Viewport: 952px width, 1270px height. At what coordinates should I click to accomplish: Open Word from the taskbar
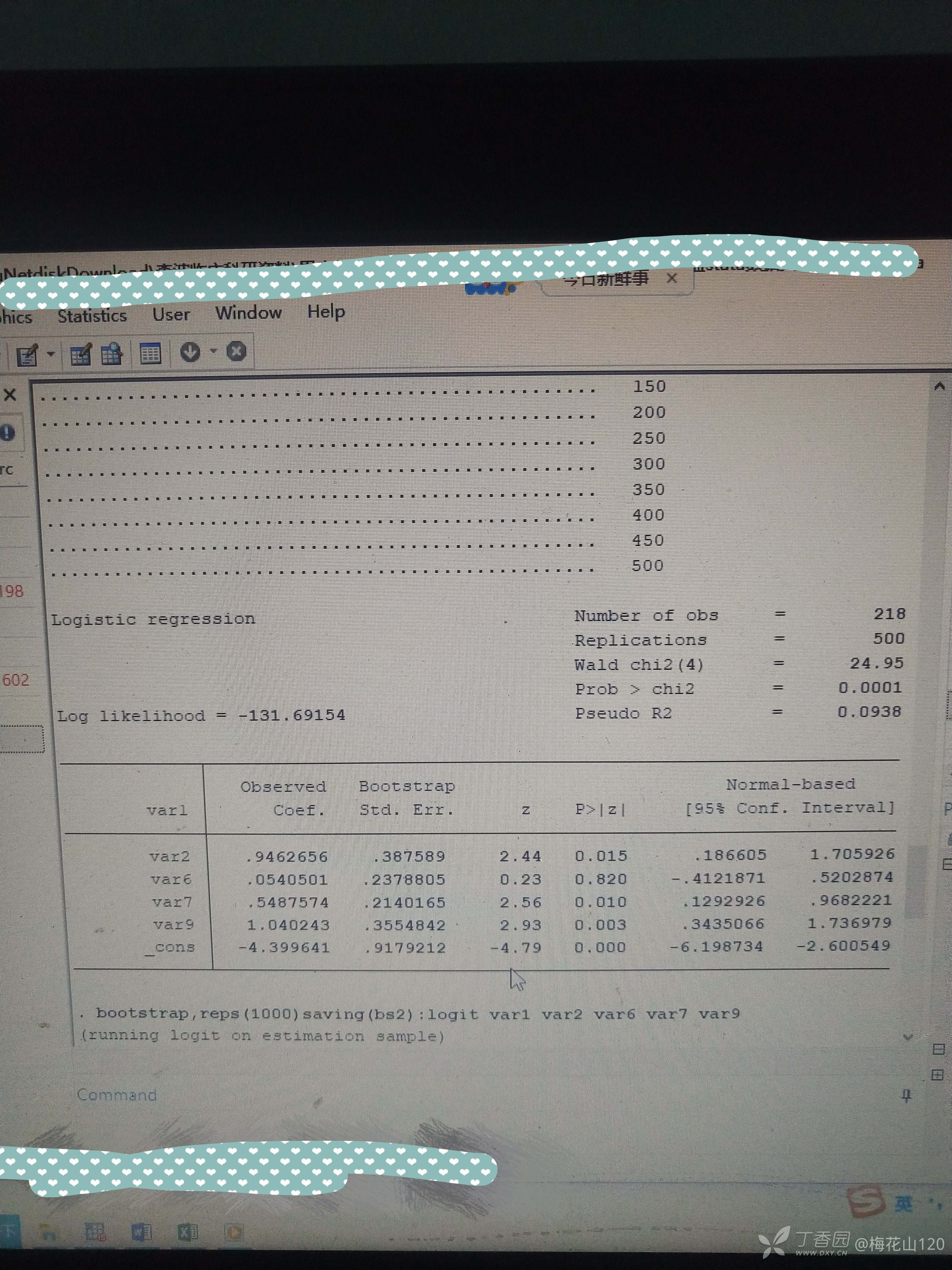click(x=141, y=1232)
